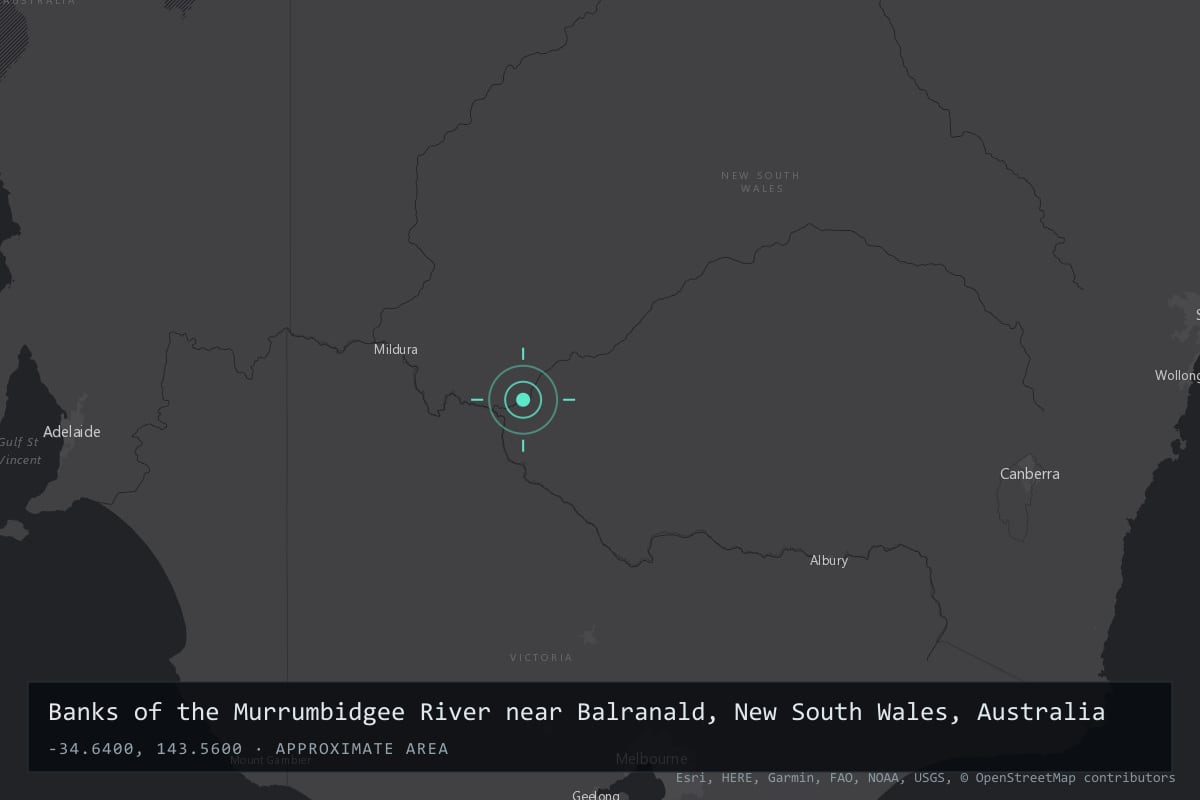This screenshot has width=1200, height=800.
Task: Click the VICTORIA state label
Action: tap(542, 657)
